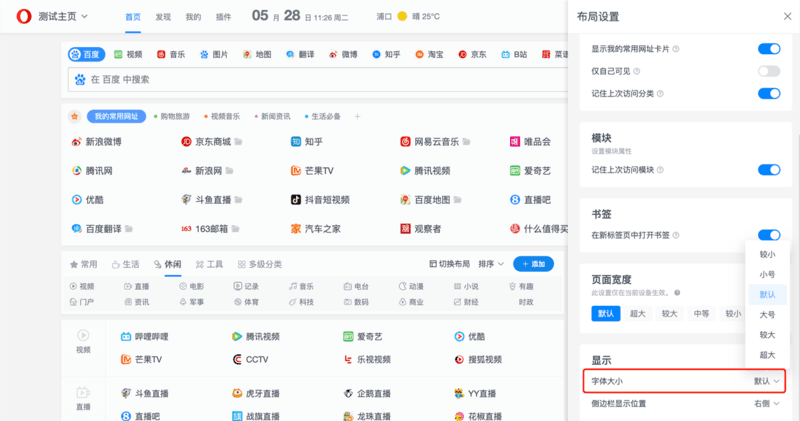Focus the 在百度中搜索 search box

(318, 80)
